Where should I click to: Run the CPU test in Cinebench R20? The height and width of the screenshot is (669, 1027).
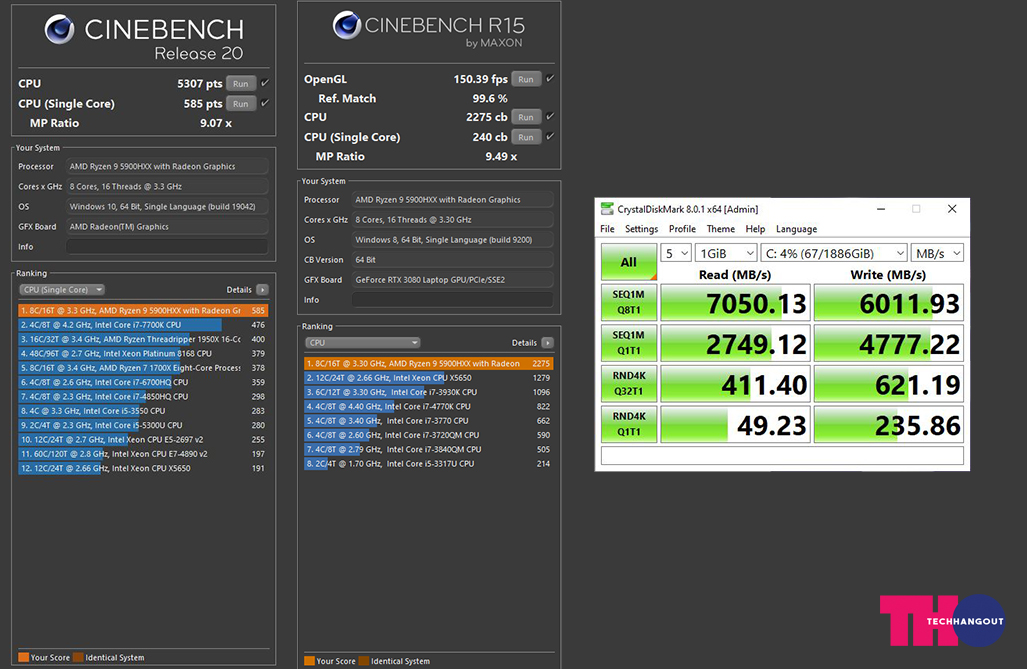click(240, 83)
